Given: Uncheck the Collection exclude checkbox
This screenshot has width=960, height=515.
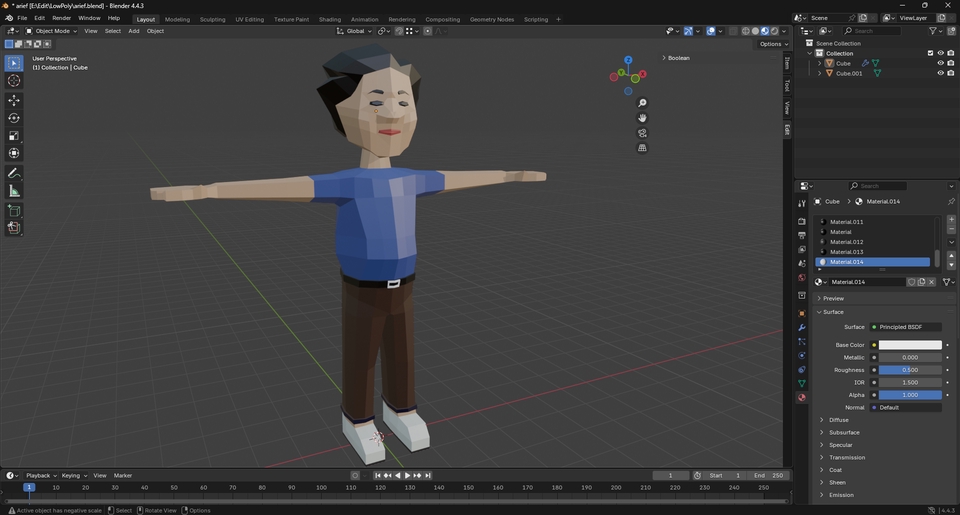Looking at the screenshot, I should 931,53.
